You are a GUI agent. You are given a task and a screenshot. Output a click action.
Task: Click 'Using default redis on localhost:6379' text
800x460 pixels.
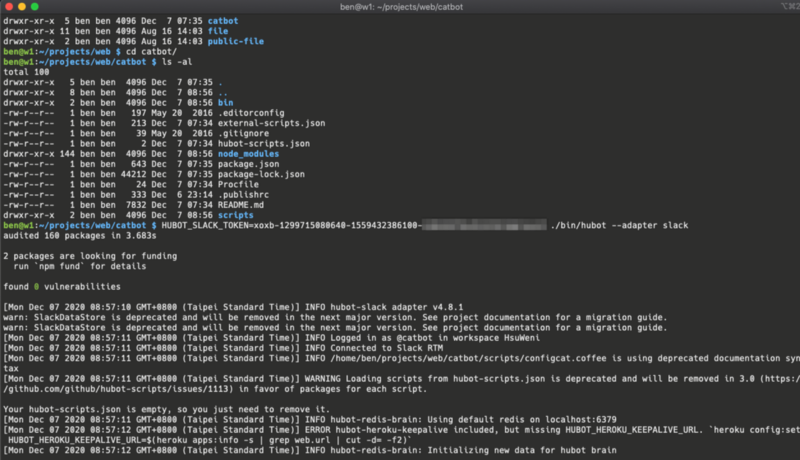point(521,419)
